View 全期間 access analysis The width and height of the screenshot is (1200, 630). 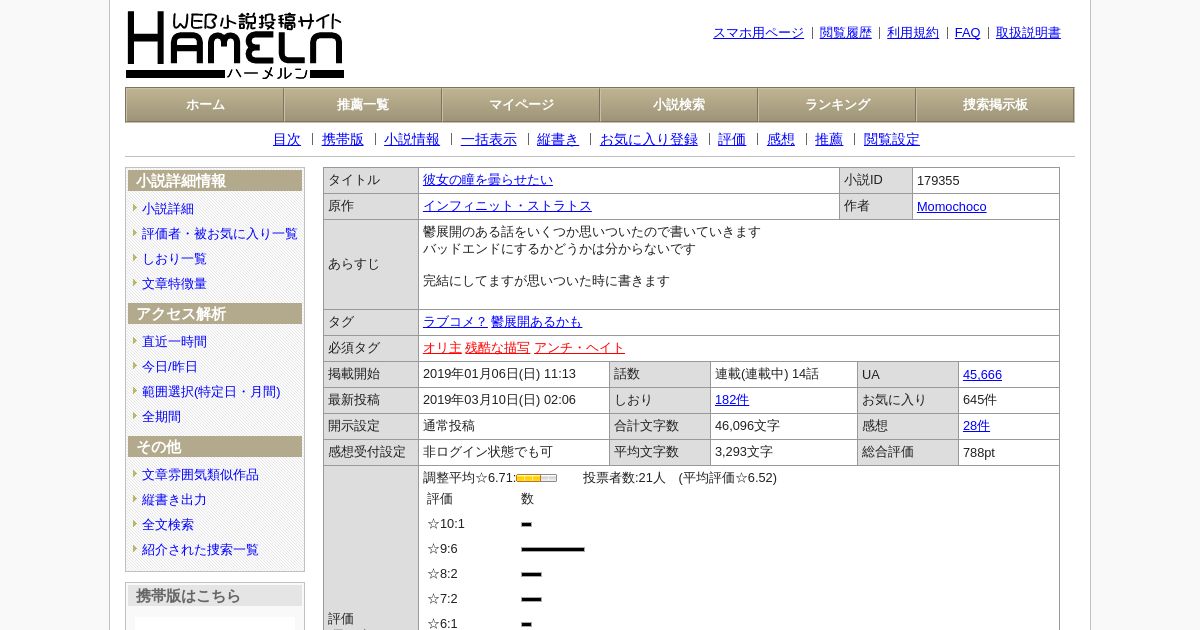[x=161, y=417]
